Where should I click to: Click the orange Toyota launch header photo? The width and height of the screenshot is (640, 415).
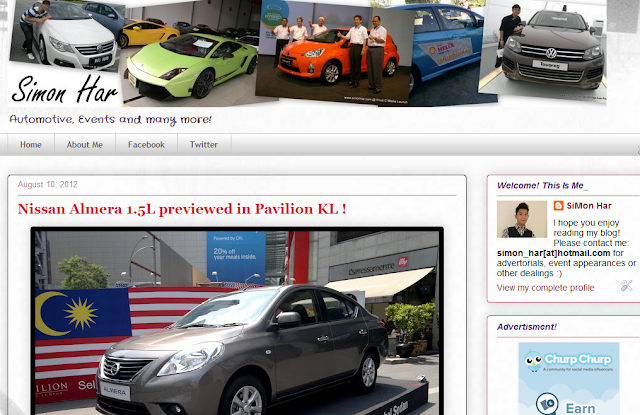point(333,51)
